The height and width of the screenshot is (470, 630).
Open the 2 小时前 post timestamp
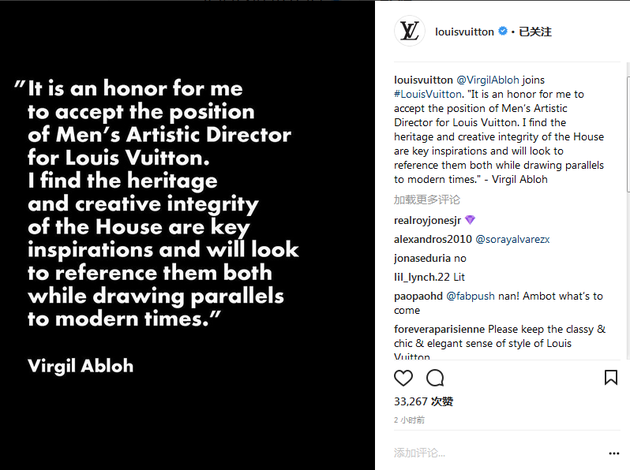(409, 420)
